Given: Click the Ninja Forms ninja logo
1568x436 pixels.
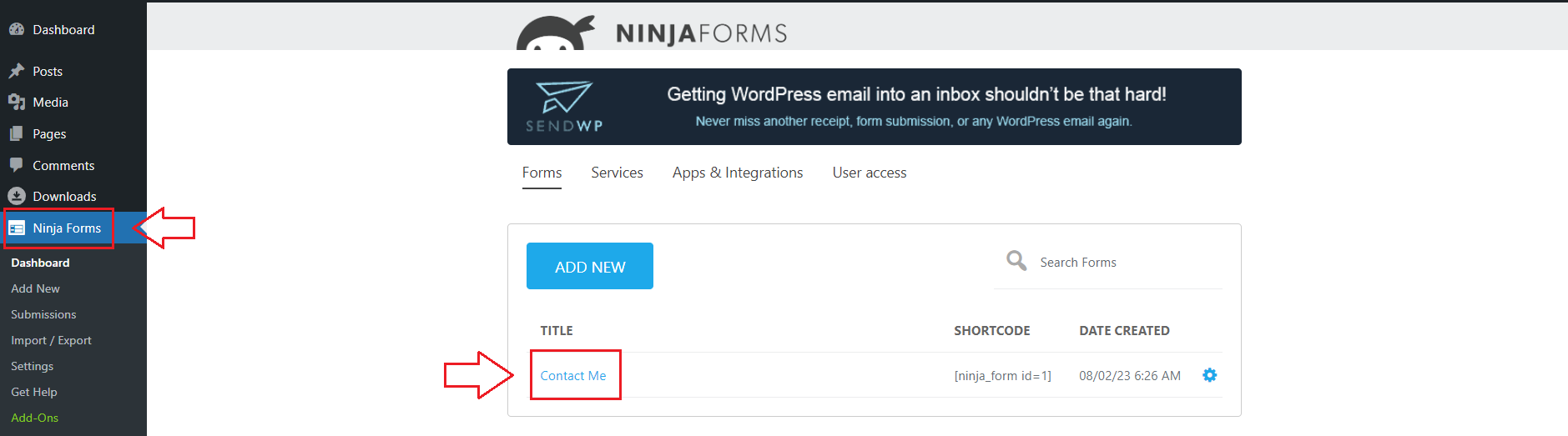Looking at the screenshot, I should coord(555,33).
